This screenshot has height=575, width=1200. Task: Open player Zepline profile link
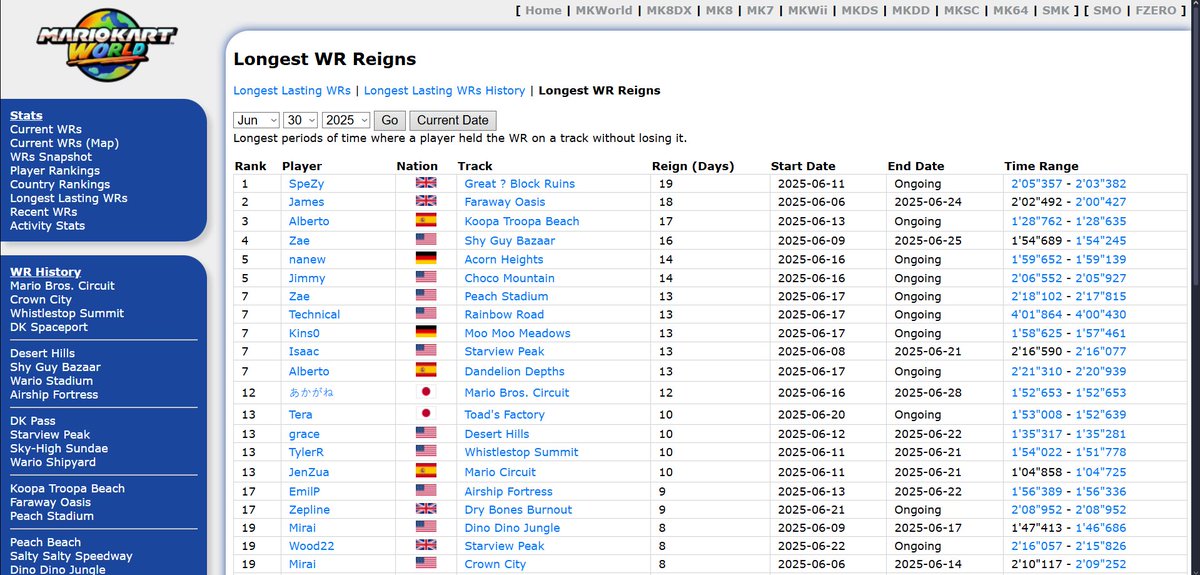coord(309,510)
